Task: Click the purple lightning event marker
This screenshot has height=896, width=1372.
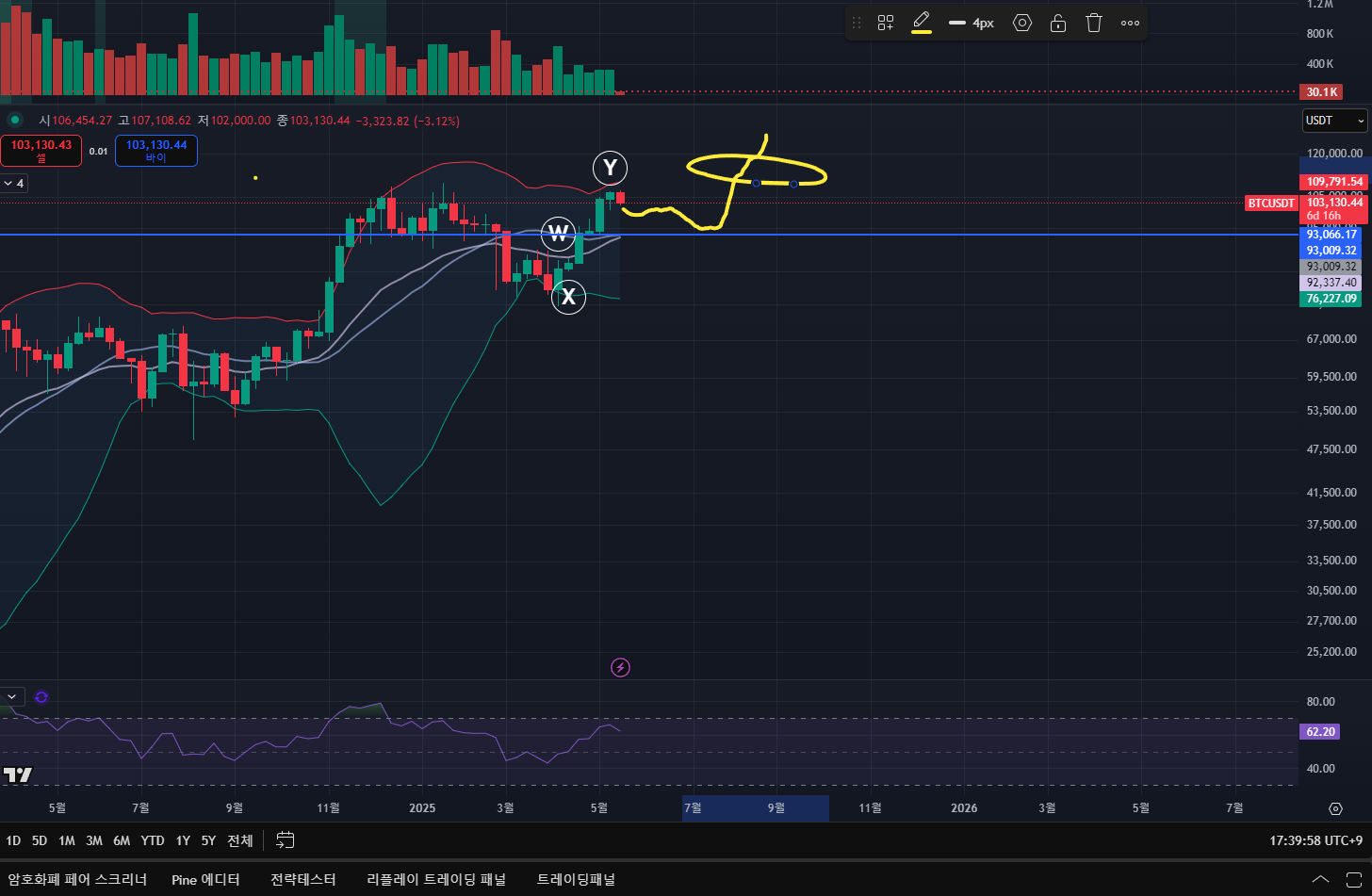Action: (x=620, y=668)
